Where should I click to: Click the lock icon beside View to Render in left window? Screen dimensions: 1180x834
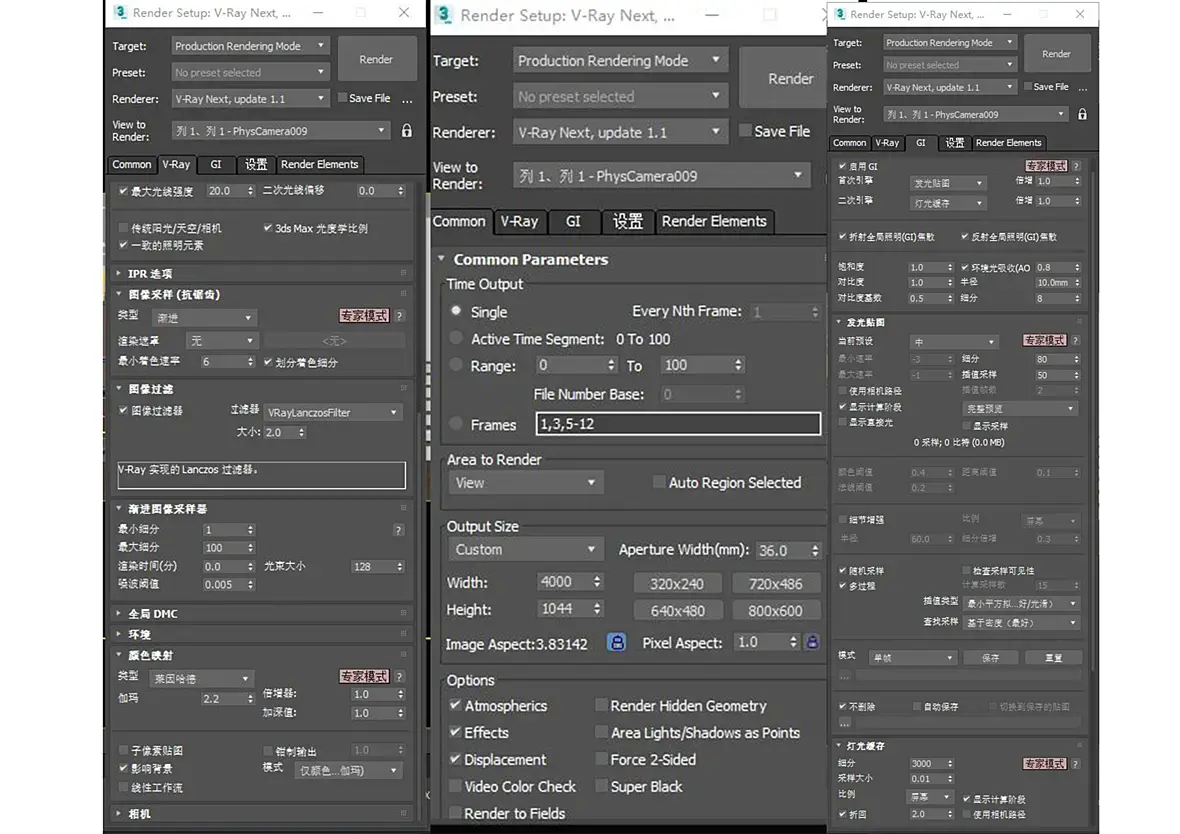[x=406, y=131]
